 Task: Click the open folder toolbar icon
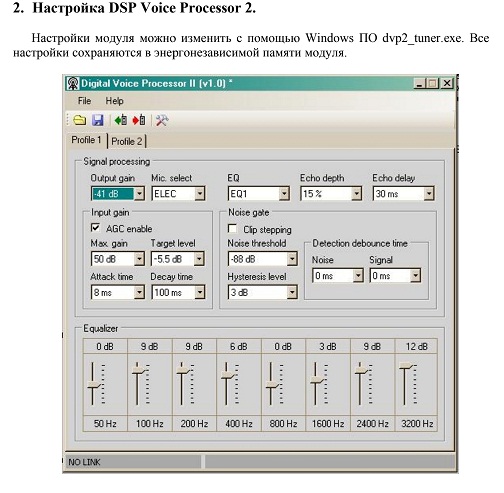[79, 120]
